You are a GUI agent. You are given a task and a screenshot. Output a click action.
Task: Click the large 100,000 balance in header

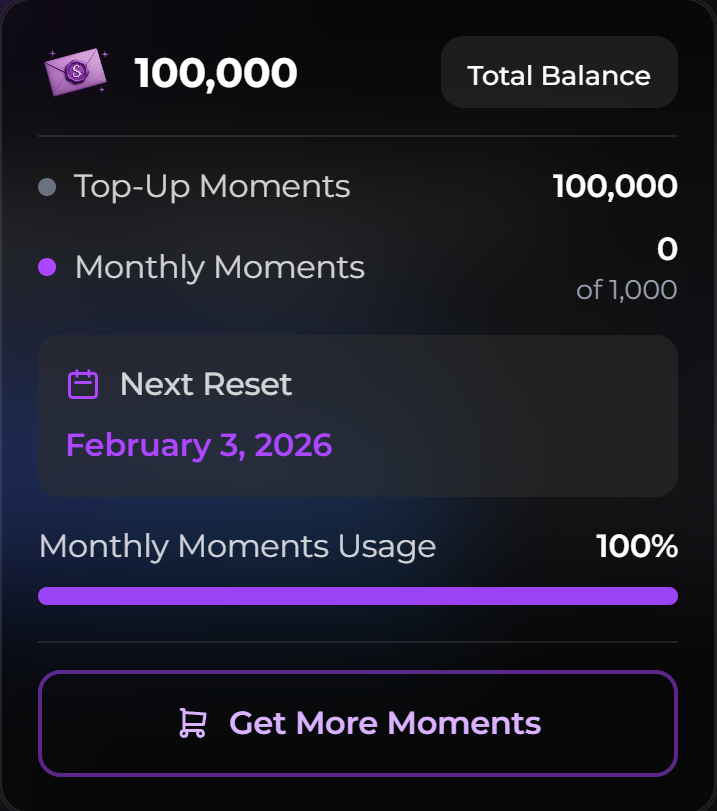click(x=216, y=73)
